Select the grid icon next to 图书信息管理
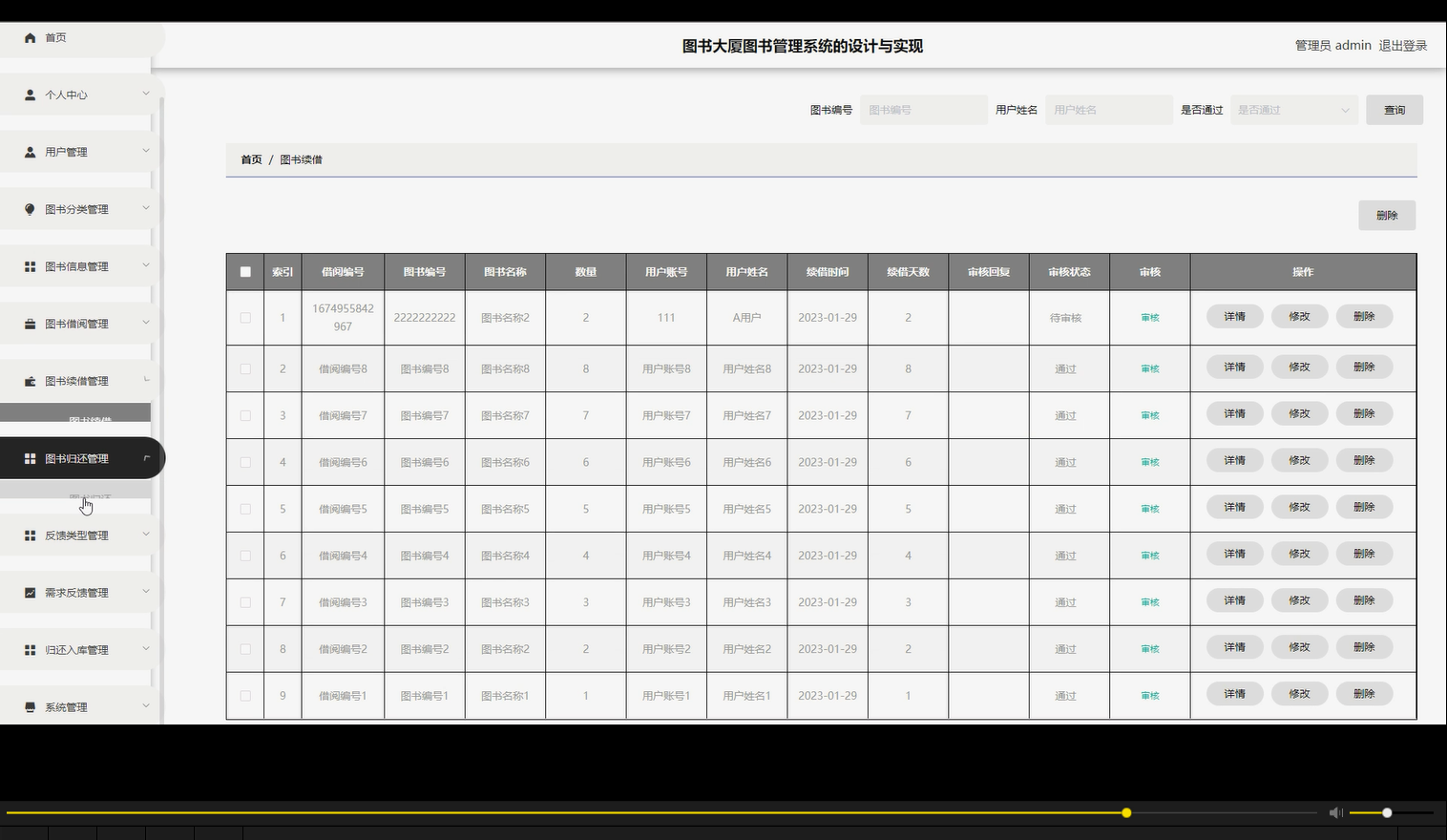The height and width of the screenshot is (840, 1447). point(28,265)
